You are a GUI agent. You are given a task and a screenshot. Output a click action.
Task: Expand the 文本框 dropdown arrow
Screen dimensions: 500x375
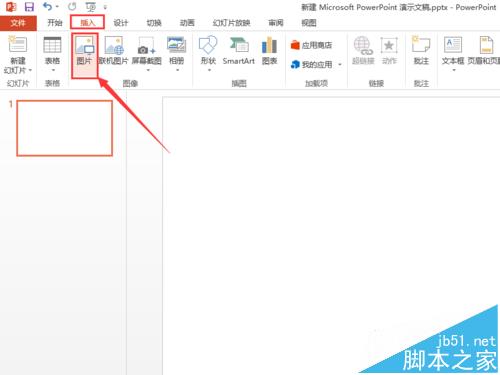pos(454,70)
